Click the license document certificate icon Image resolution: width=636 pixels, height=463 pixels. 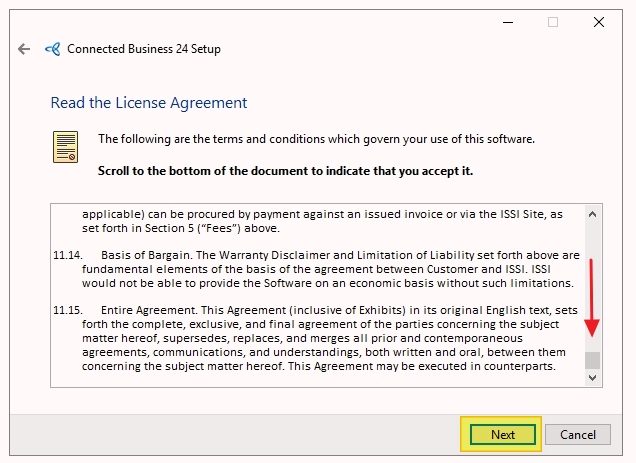65,147
